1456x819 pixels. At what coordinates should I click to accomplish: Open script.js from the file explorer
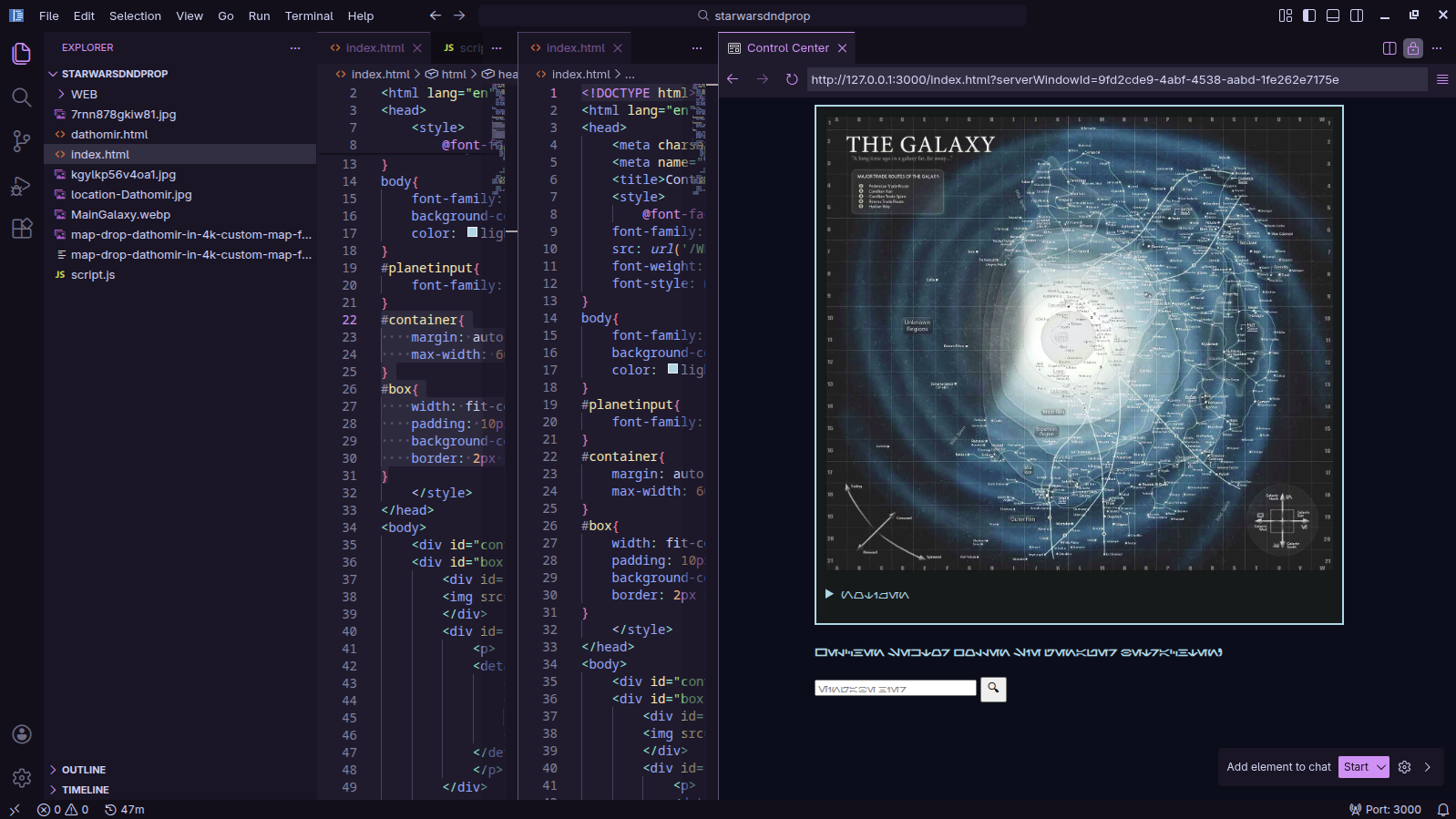93,274
